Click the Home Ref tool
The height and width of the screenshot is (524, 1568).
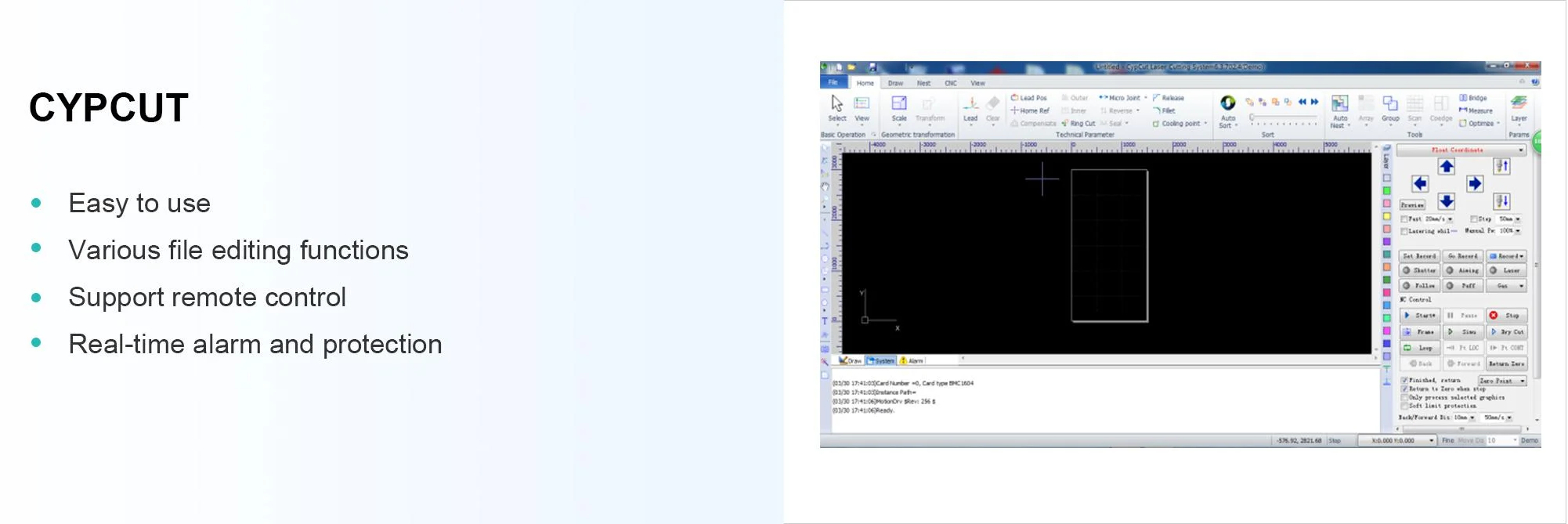point(1030,110)
